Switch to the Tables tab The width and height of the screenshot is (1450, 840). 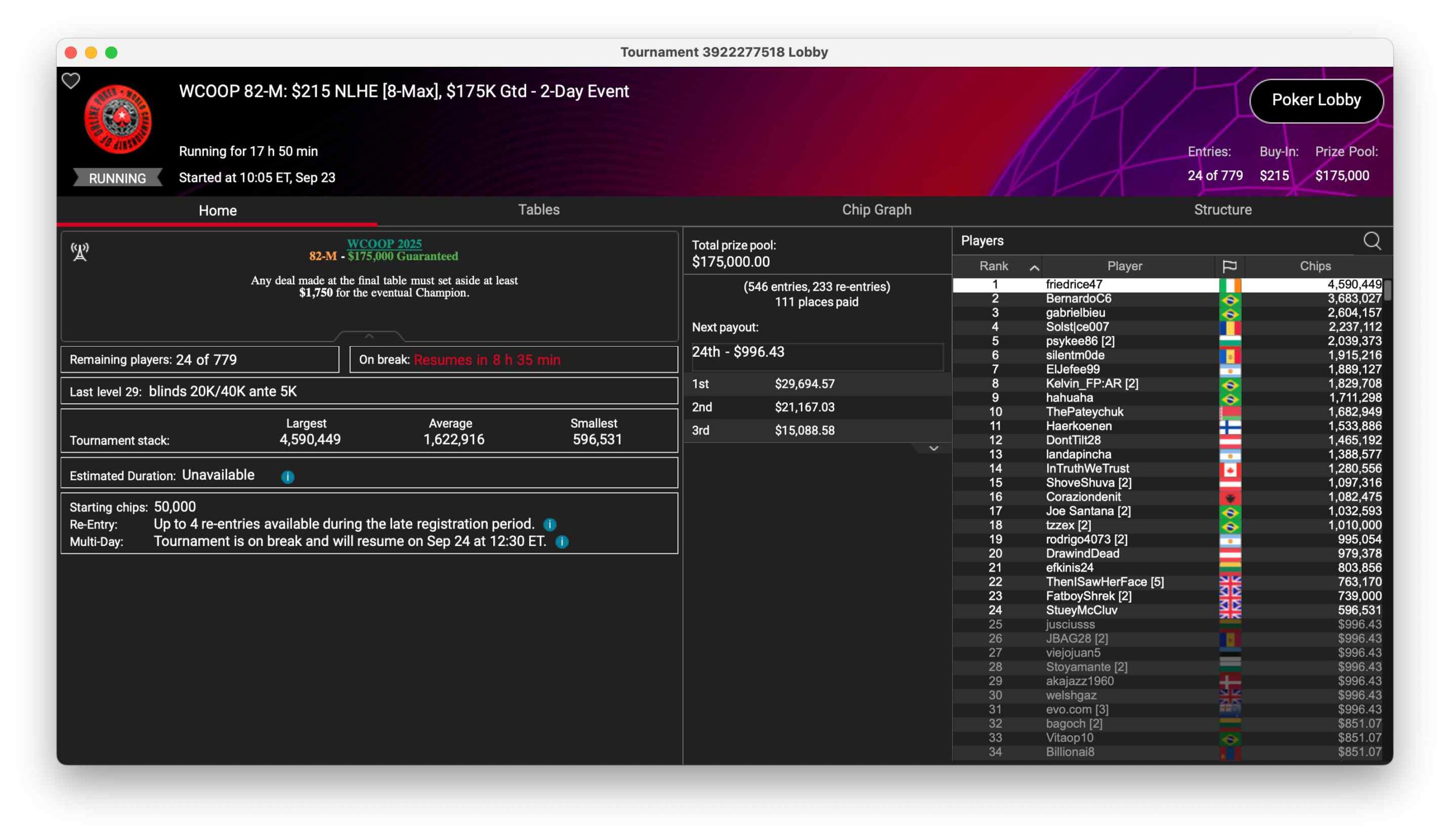pyautogui.click(x=539, y=210)
